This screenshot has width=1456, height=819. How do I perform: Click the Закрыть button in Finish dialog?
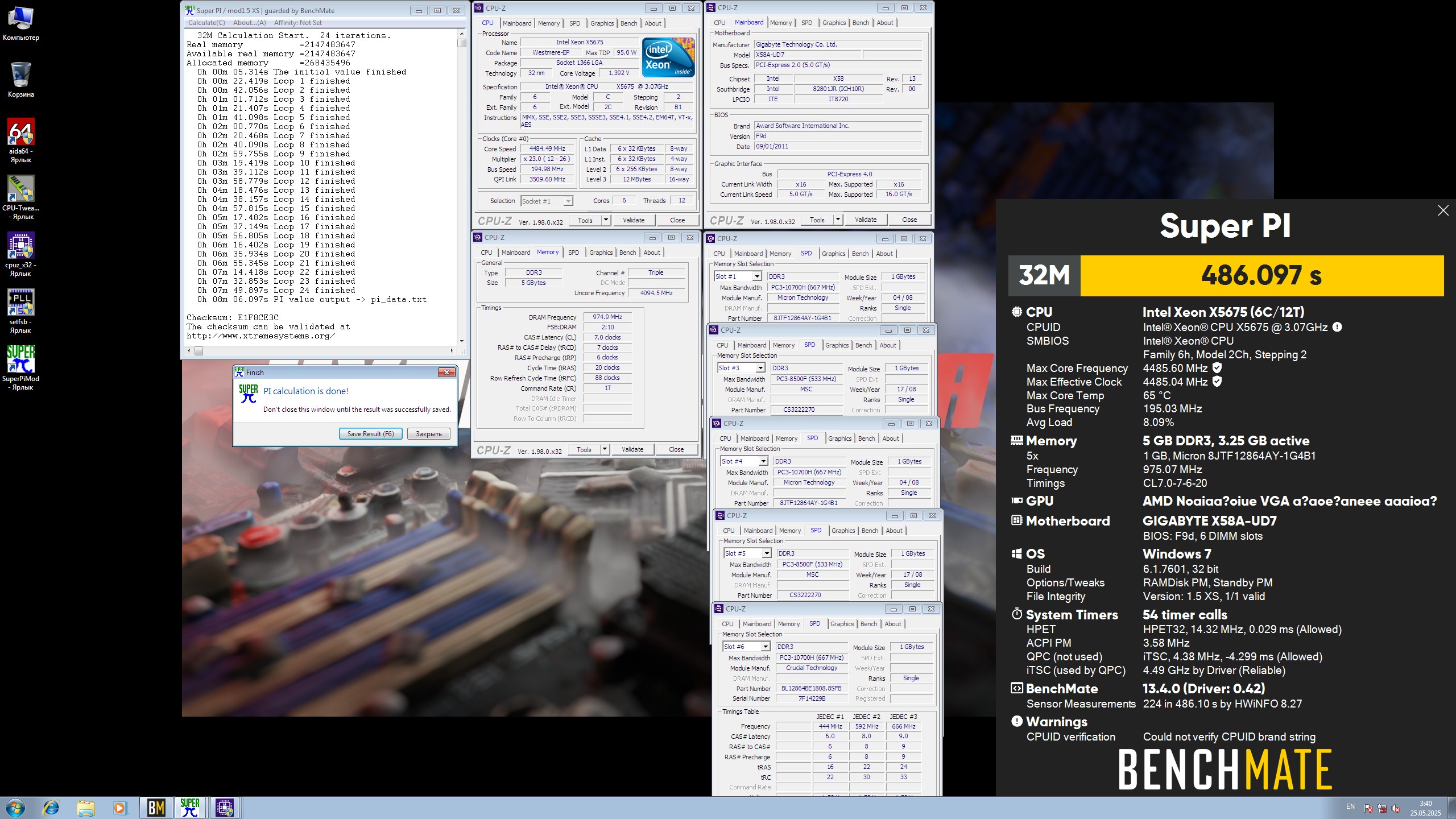[428, 433]
